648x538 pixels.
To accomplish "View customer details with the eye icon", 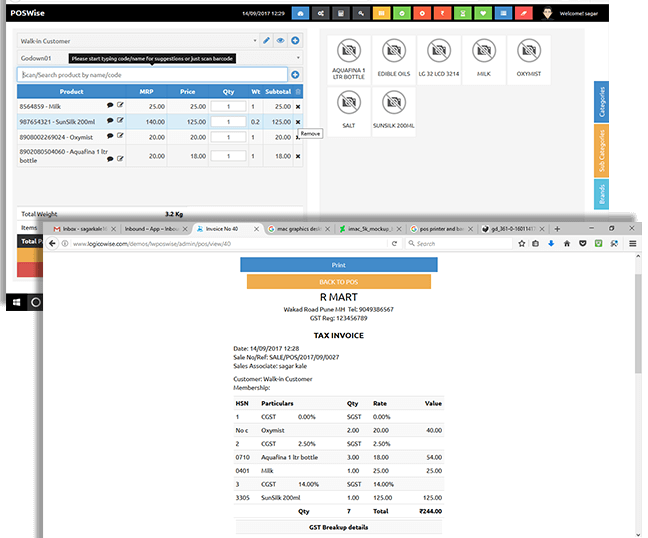I will pos(281,40).
